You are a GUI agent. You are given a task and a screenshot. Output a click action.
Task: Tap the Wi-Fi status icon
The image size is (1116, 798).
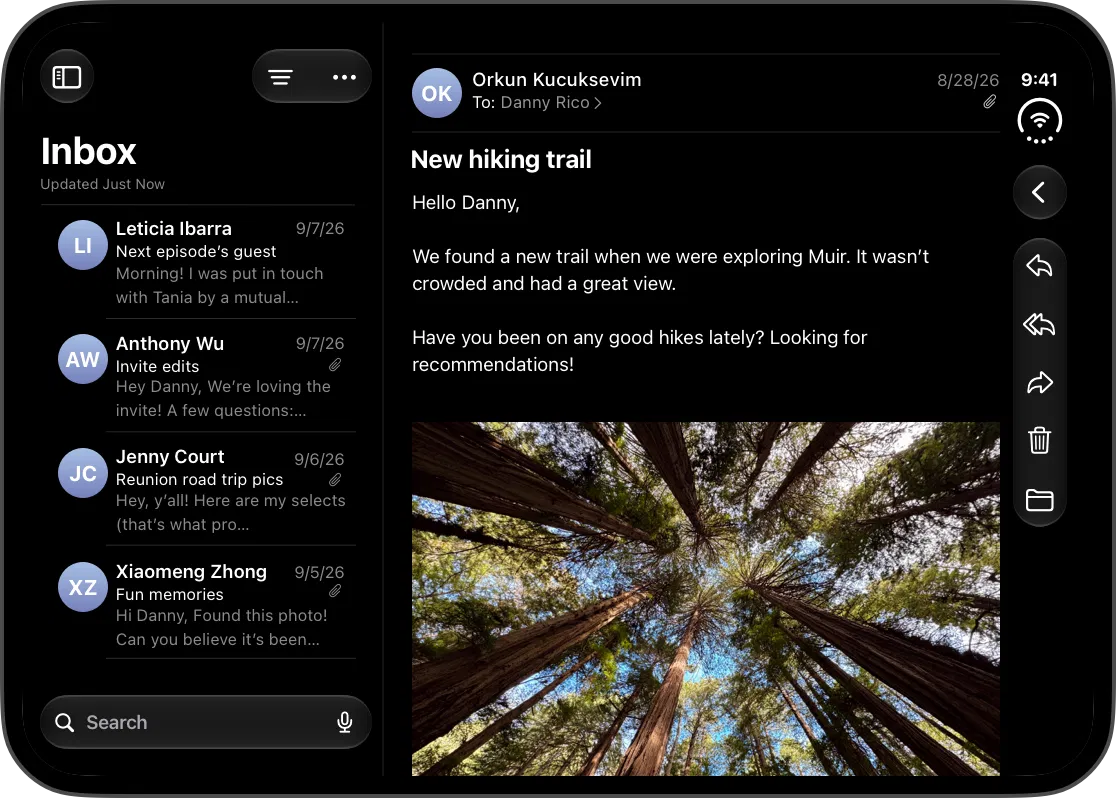click(1039, 121)
